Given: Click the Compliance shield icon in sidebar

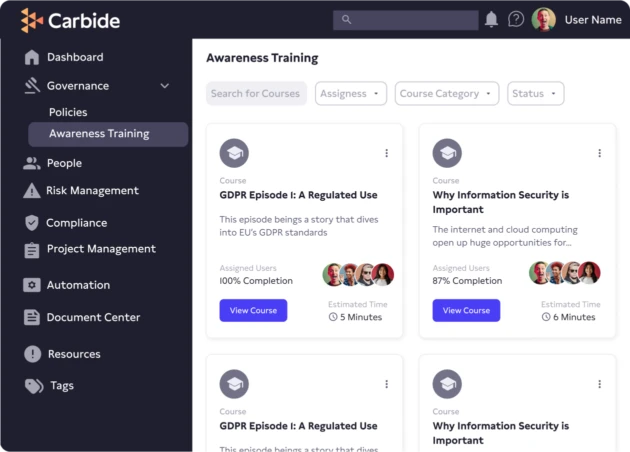Looking at the screenshot, I should click(x=32, y=223).
